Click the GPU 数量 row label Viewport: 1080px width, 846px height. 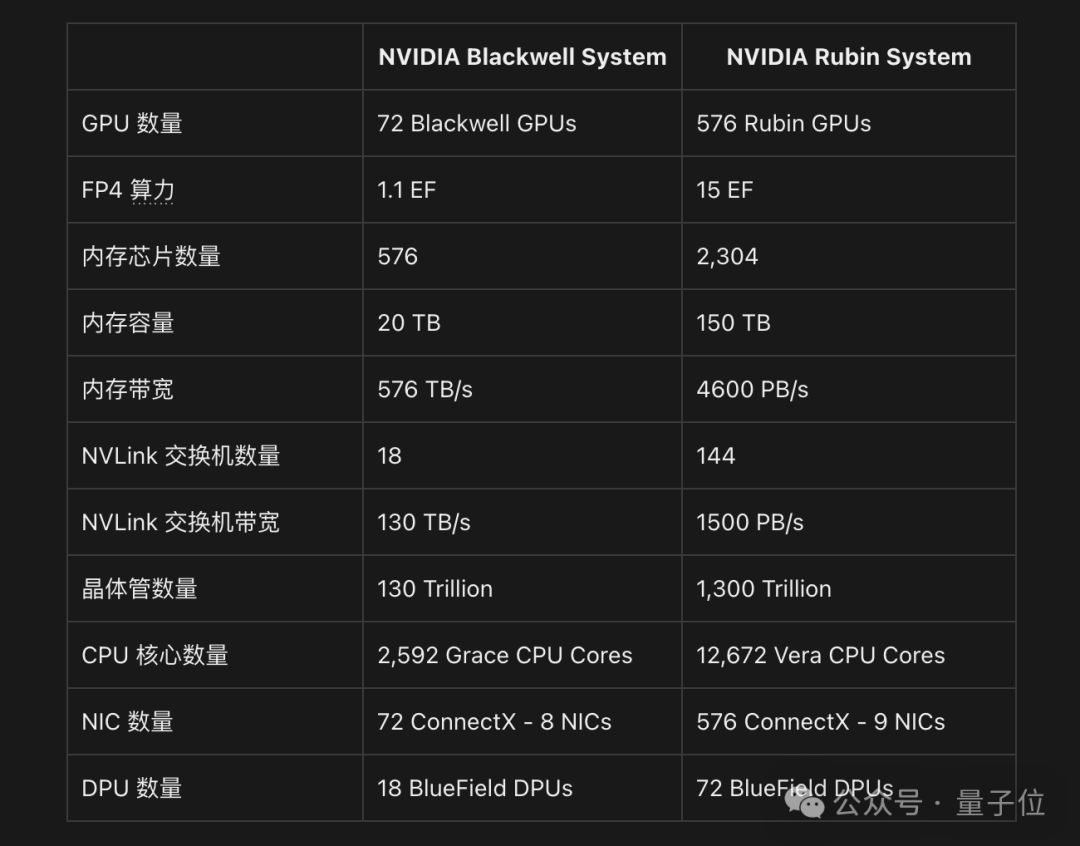click(x=132, y=123)
